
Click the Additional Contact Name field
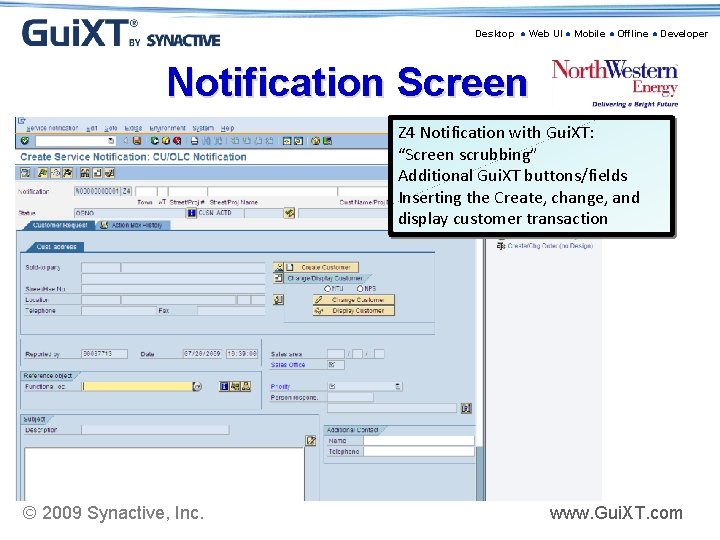pos(419,441)
